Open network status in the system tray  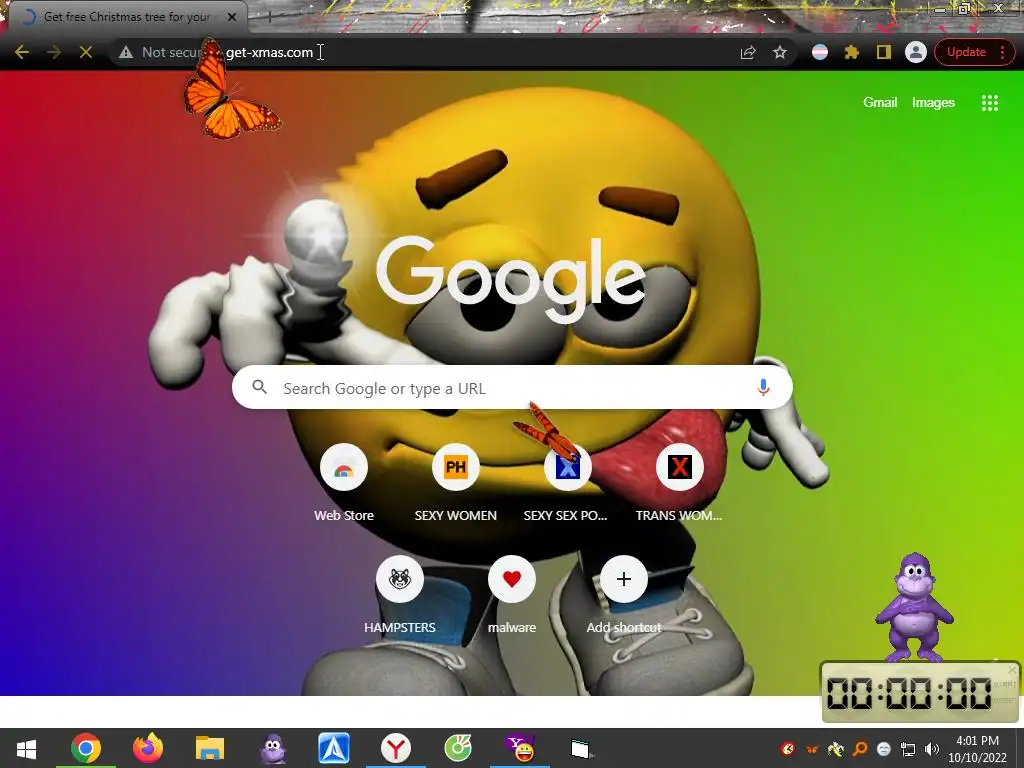point(908,748)
